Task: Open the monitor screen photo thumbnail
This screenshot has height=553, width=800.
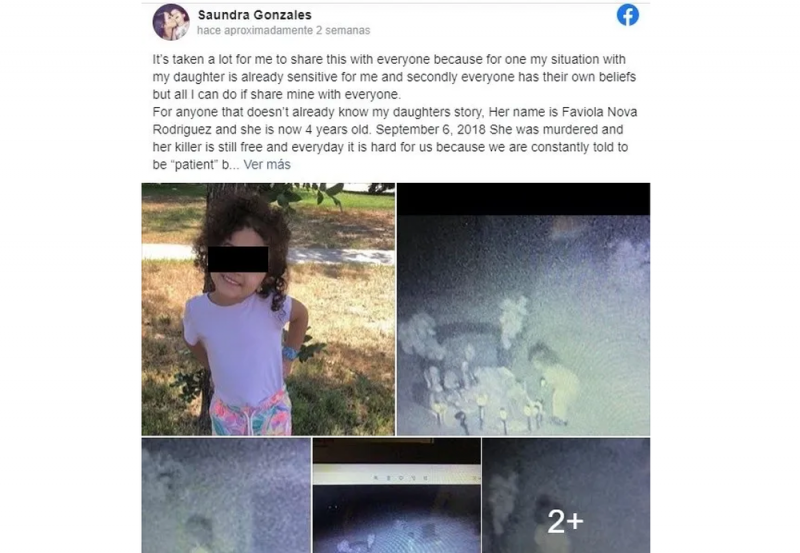Action: (x=397, y=495)
